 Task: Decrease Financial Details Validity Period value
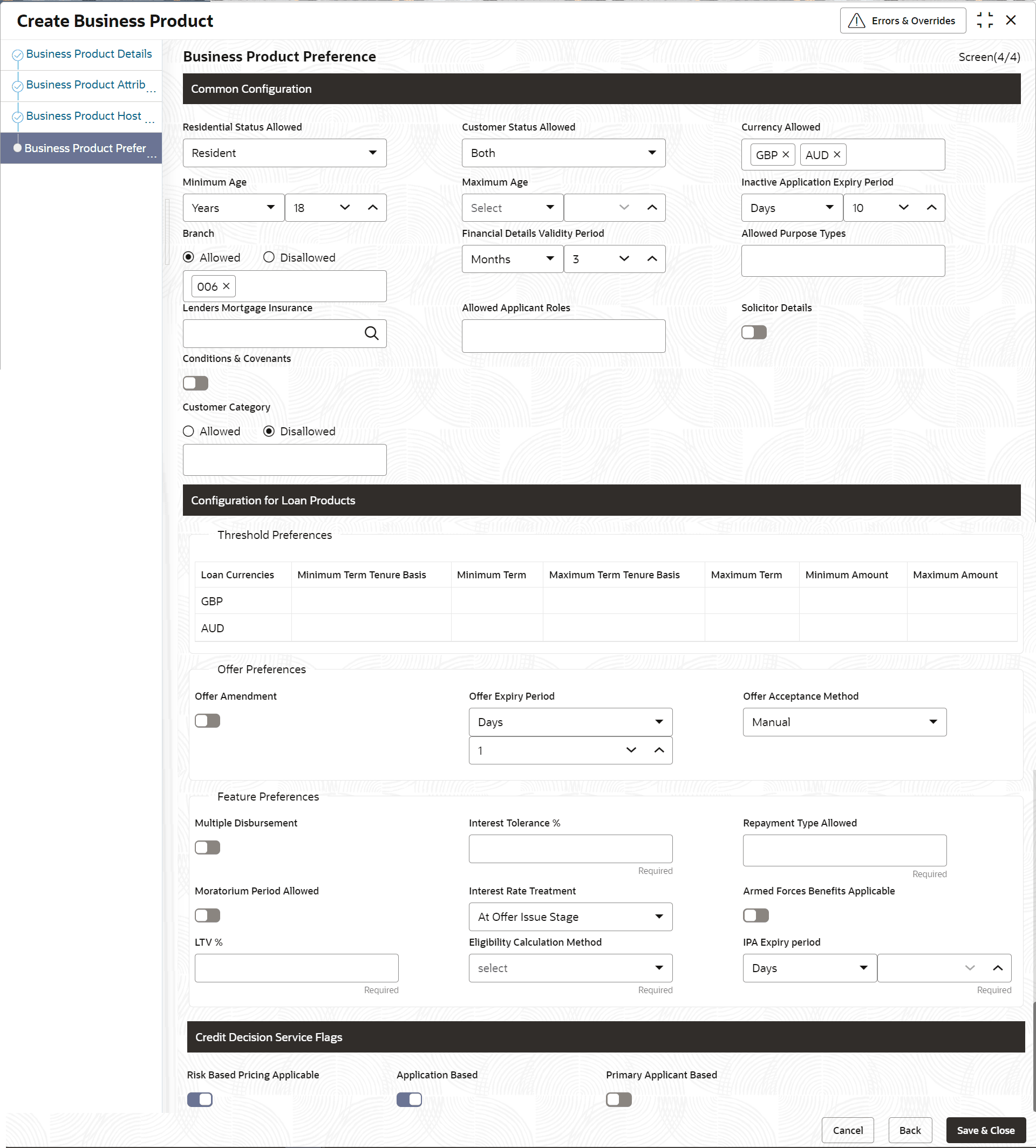point(624,259)
